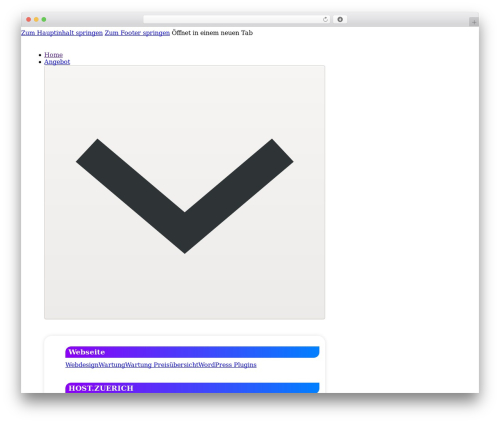The height and width of the screenshot is (423, 500).
Task: Open the Home menu link
Action: tap(53, 55)
